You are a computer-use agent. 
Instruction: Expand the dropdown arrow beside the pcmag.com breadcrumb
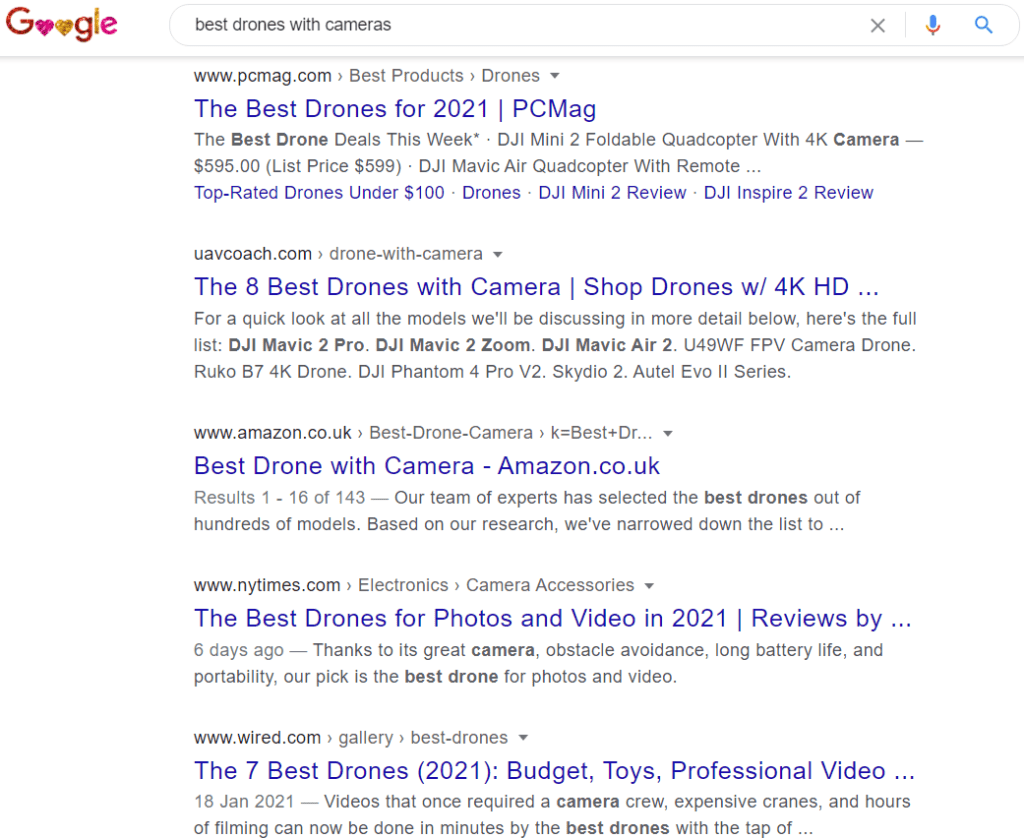coord(555,76)
